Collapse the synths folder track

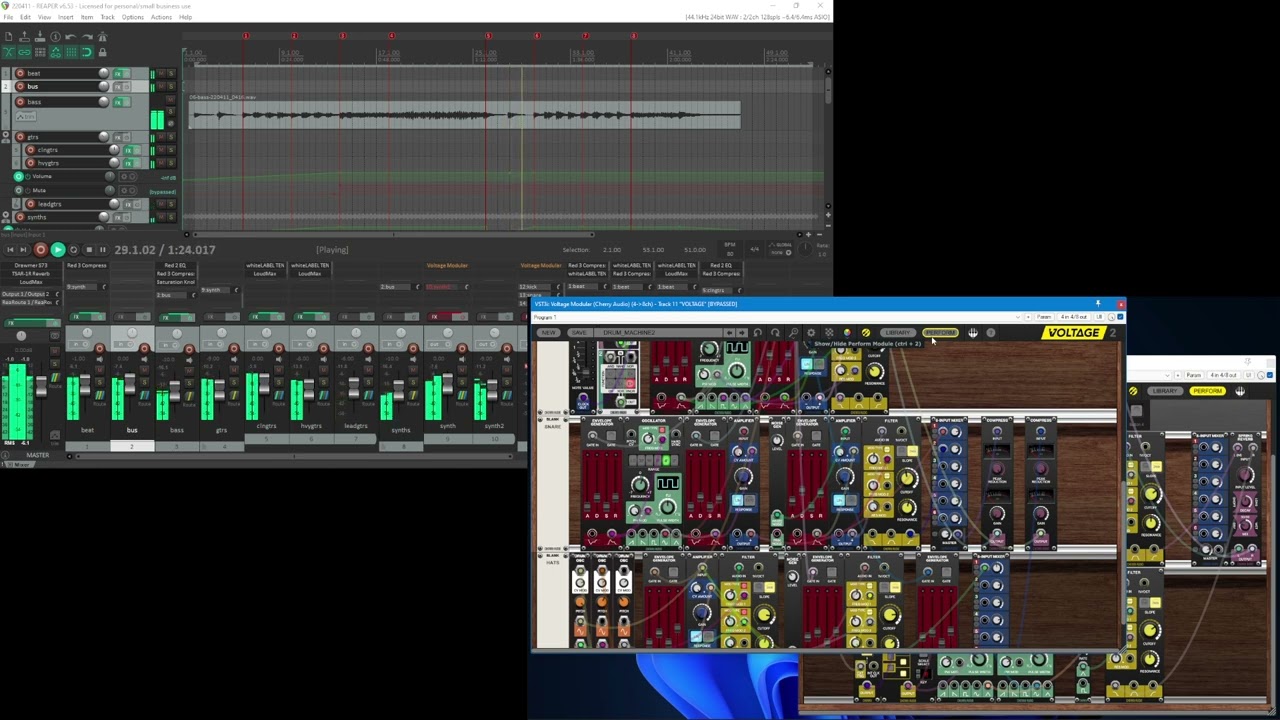[x=6, y=215]
